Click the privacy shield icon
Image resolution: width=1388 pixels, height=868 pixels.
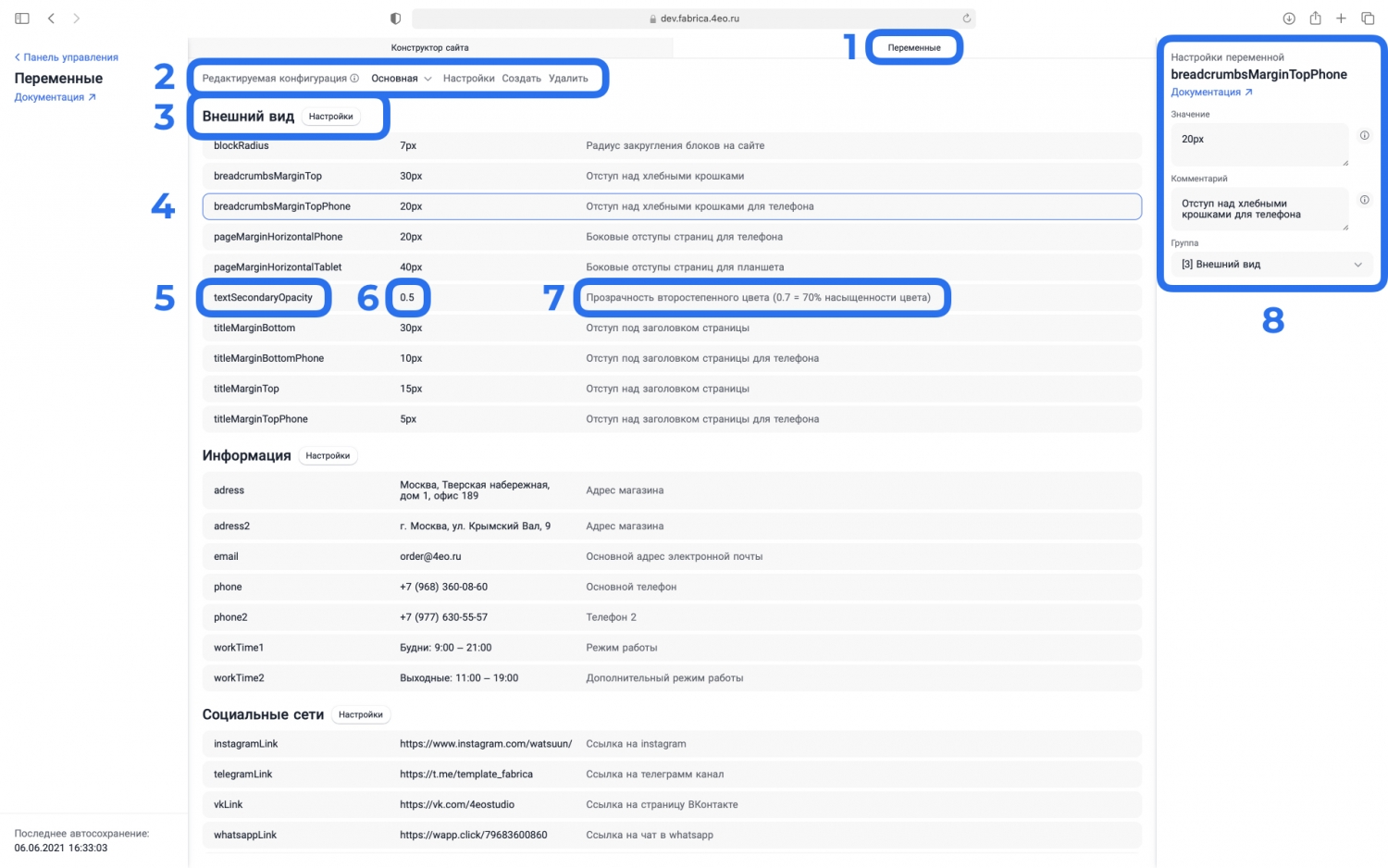396,19
